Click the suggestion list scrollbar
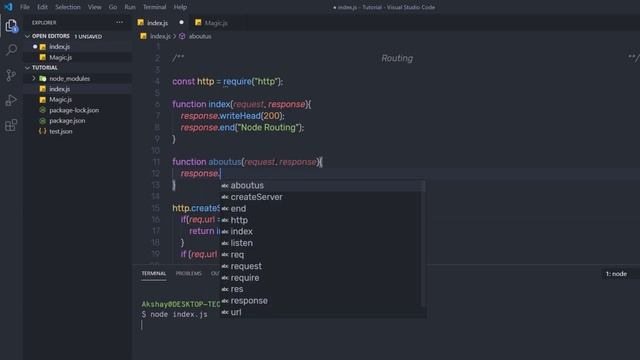 (x=423, y=245)
